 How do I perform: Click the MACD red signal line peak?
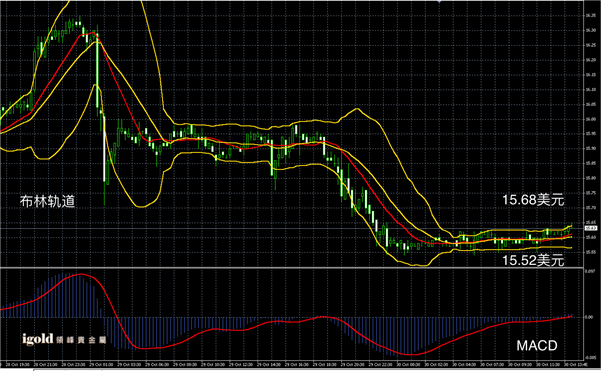coord(81,274)
